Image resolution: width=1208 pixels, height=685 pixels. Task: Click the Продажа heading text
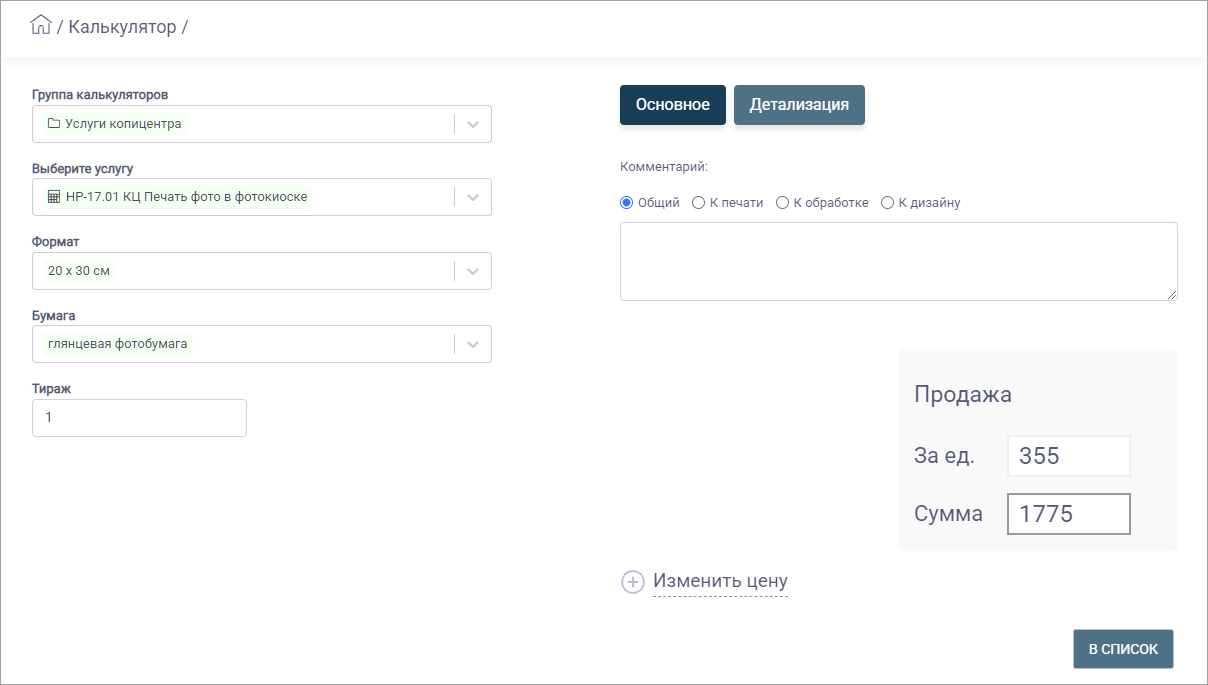tap(963, 394)
